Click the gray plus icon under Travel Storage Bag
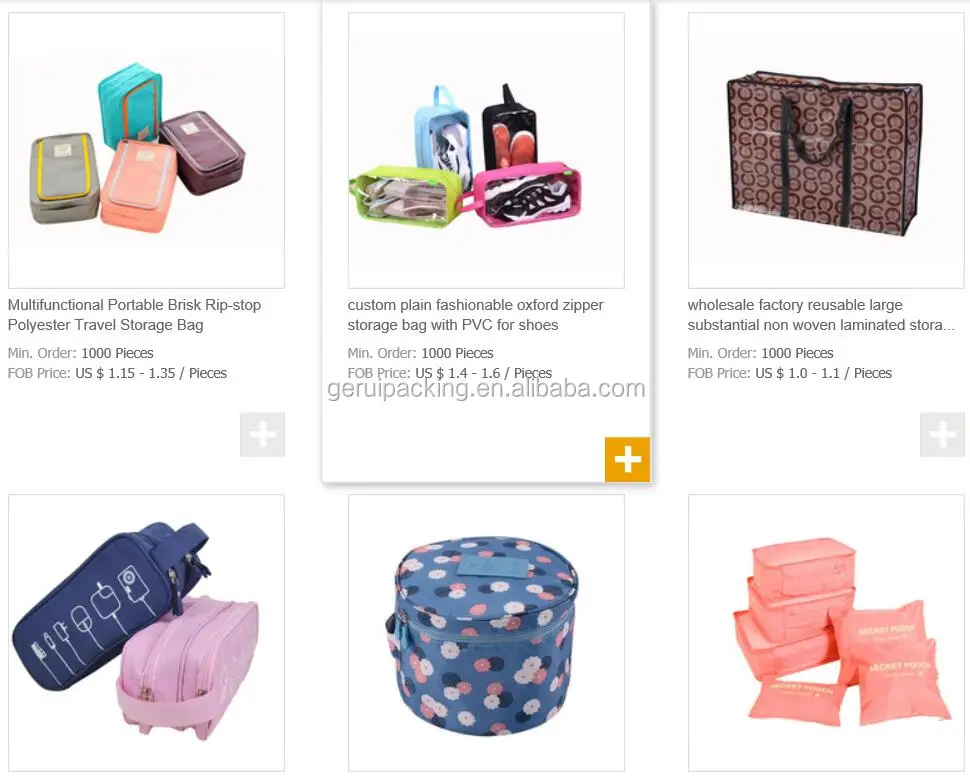 pos(262,434)
